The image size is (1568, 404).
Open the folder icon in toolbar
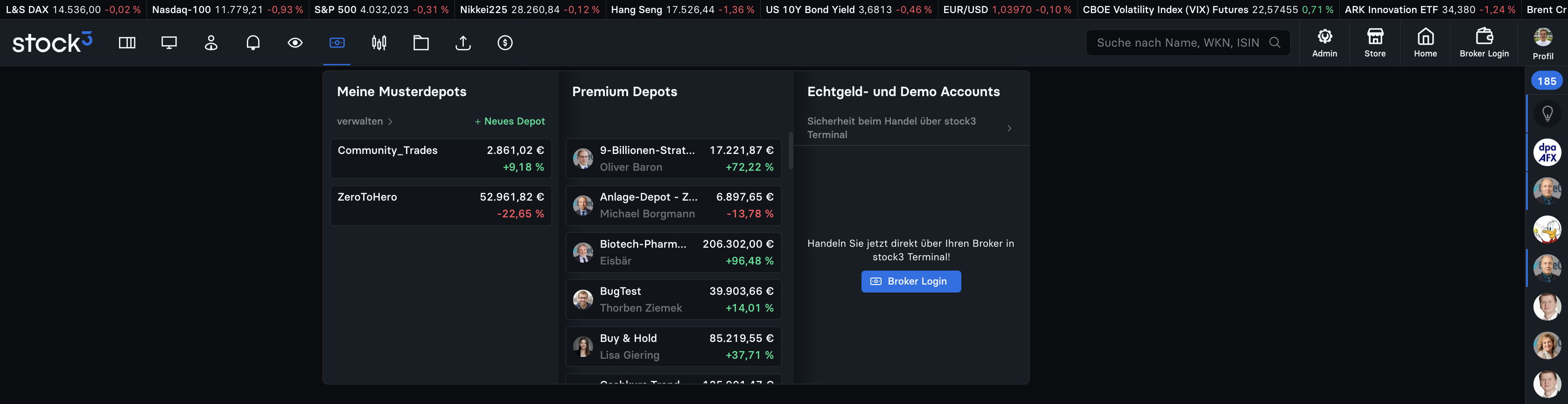click(x=421, y=42)
